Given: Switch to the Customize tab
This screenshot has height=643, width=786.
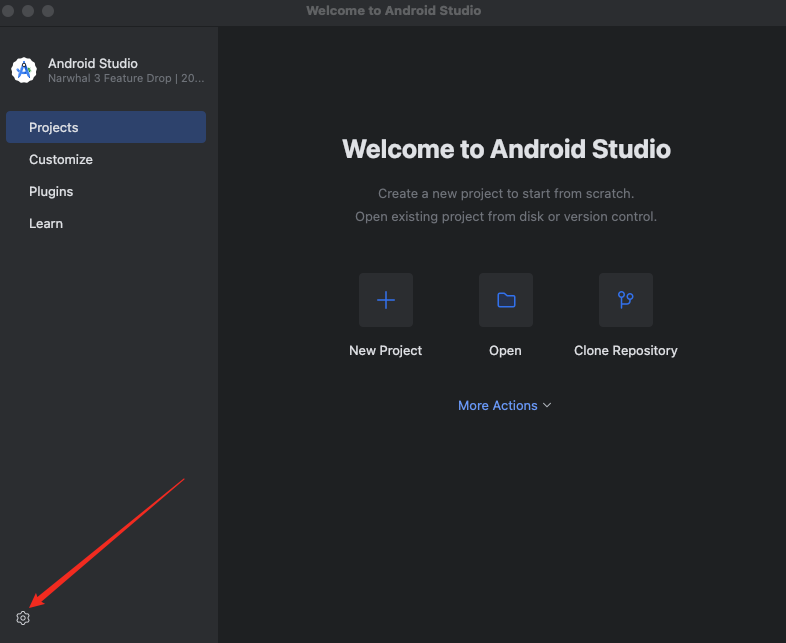Looking at the screenshot, I should click(106, 159).
